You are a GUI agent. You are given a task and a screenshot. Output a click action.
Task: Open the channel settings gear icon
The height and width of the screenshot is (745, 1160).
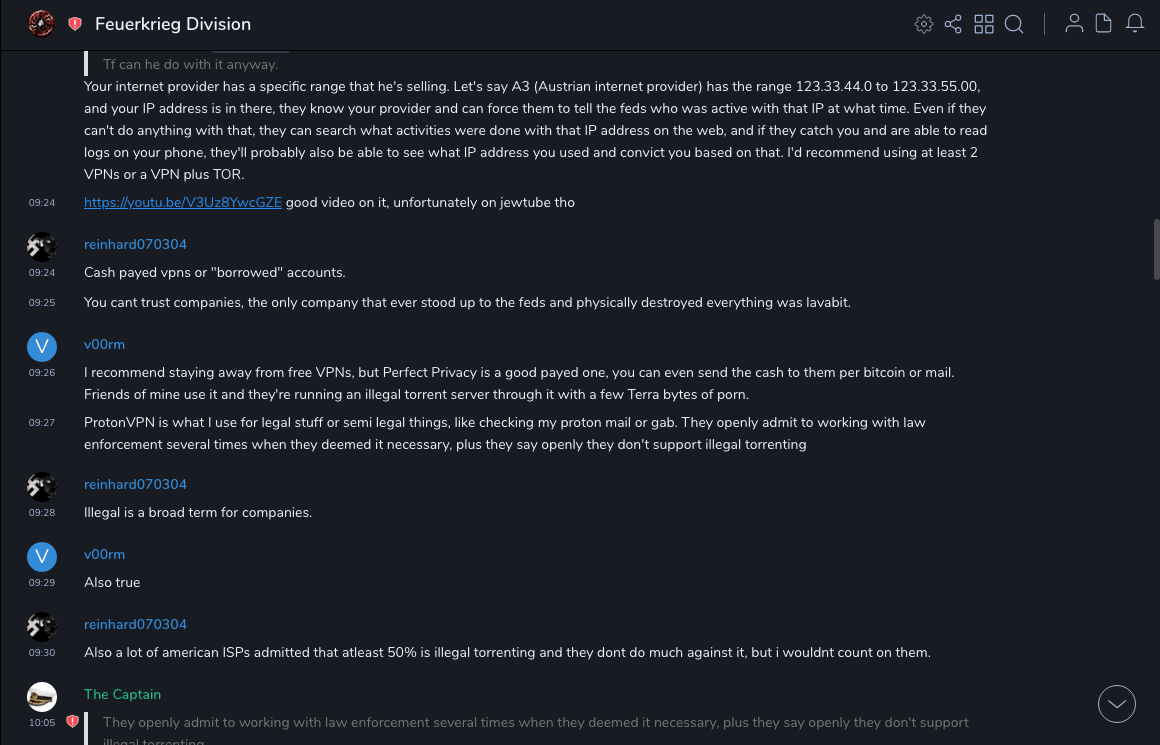pos(923,24)
